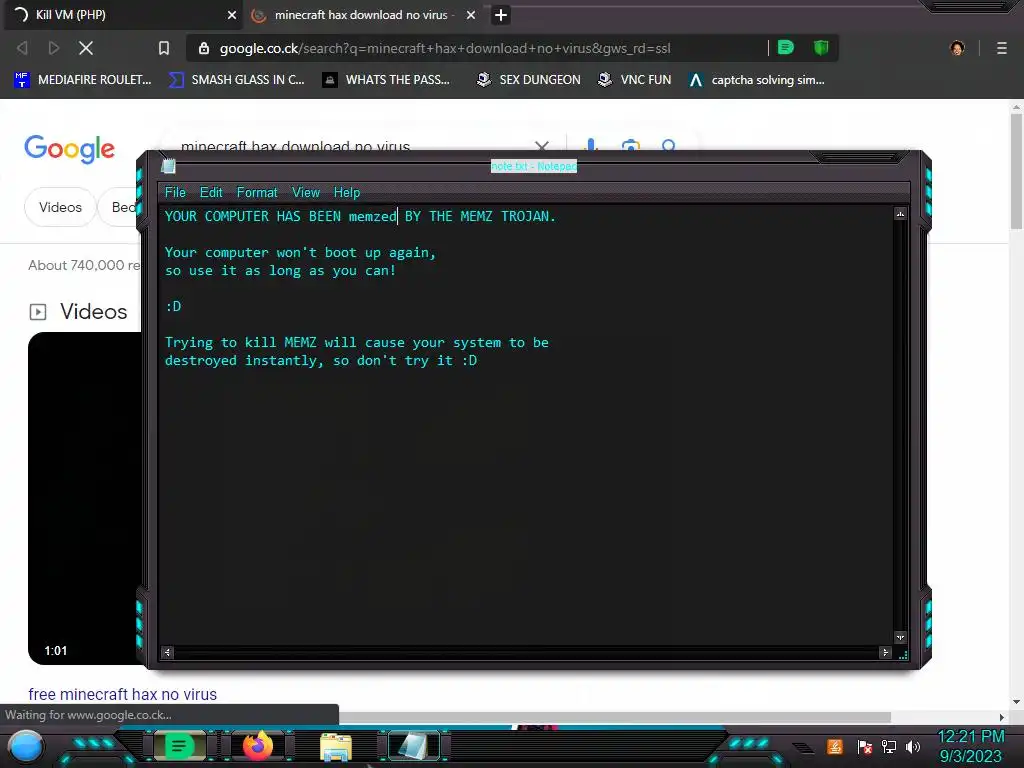Viewport: 1024px width, 768px height.
Task: Search by image camera icon
Action: click(630, 145)
